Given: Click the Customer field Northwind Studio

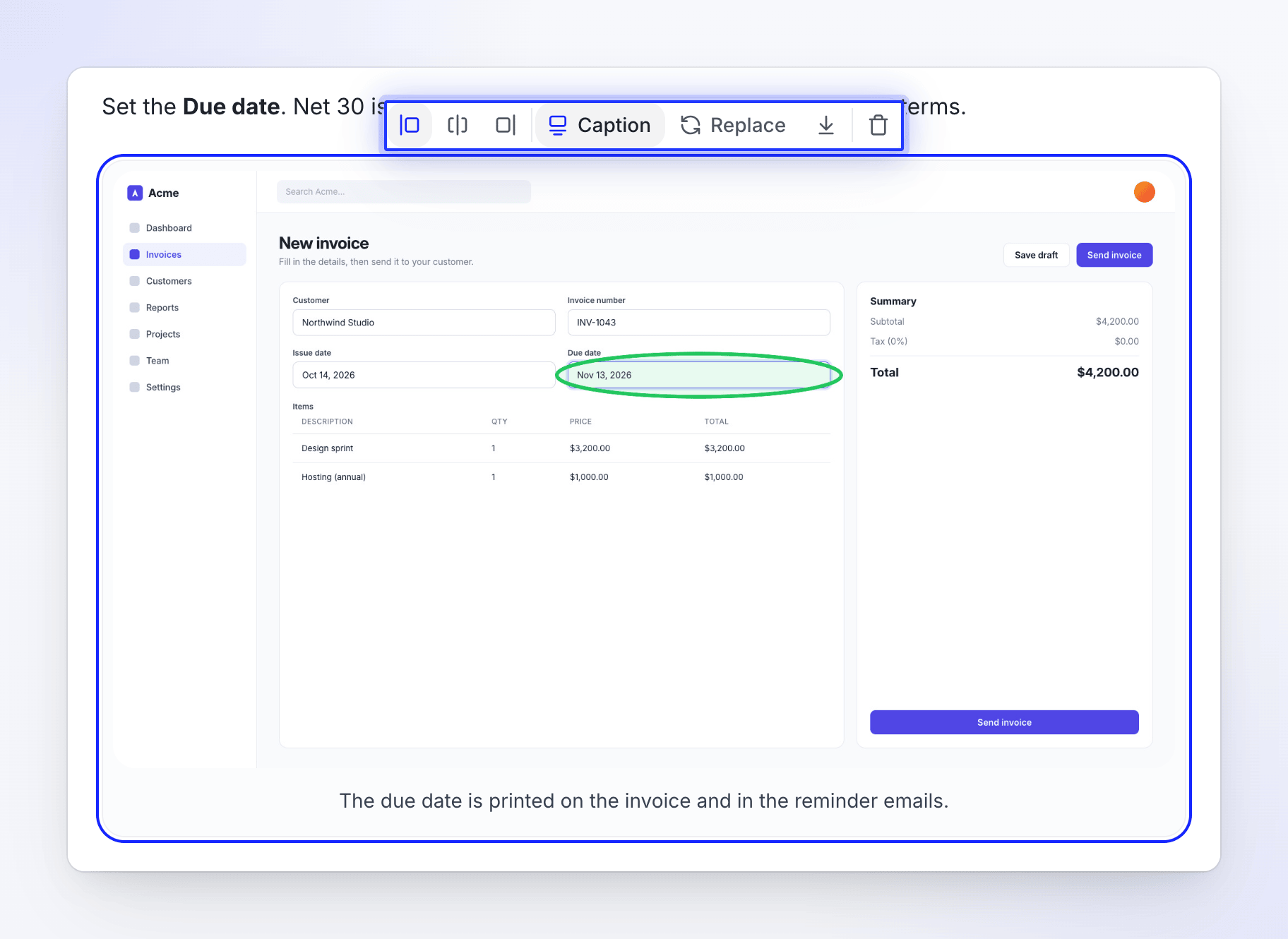Looking at the screenshot, I should click(x=424, y=323).
